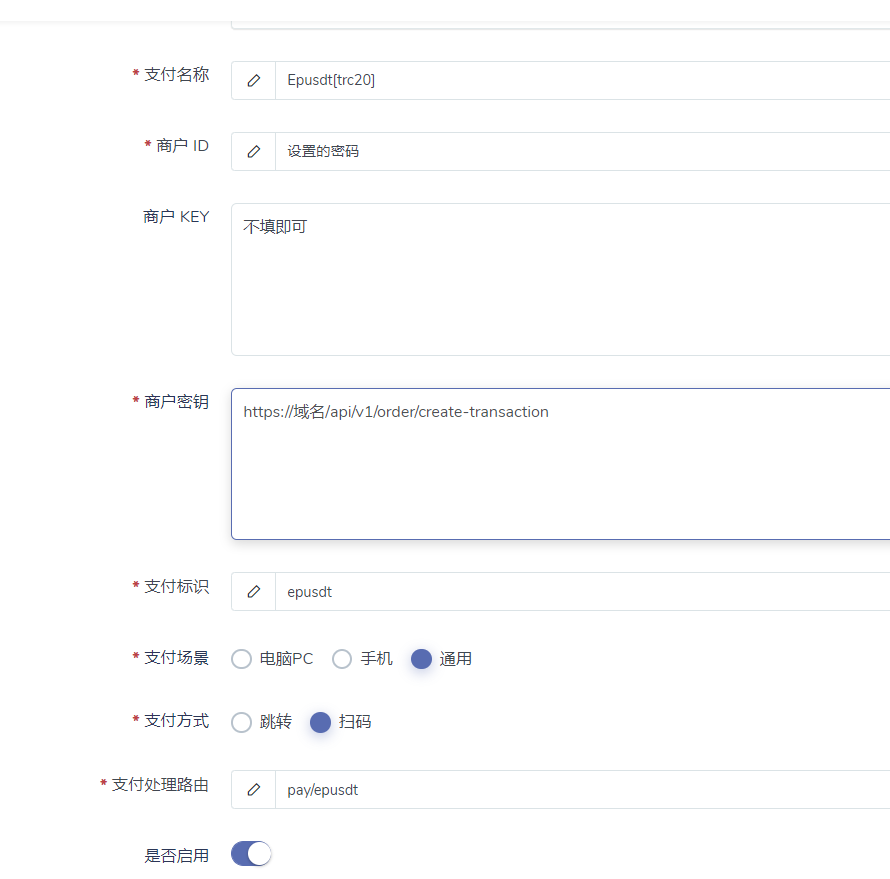The width and height of the screenshot is (890, 879).
Task: Click the pencil icon beside 商户 ID field
Action: 254,152
